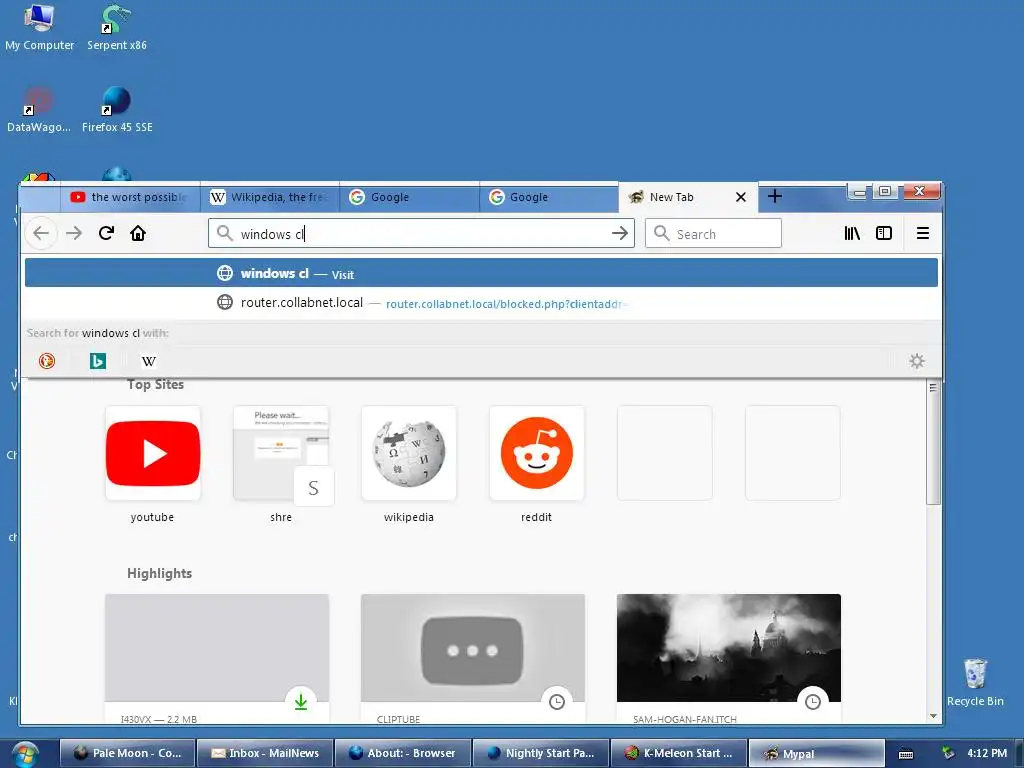Open search settings gear icon
This screenshot has width=1024, height=768.
[x=917, y=360]
